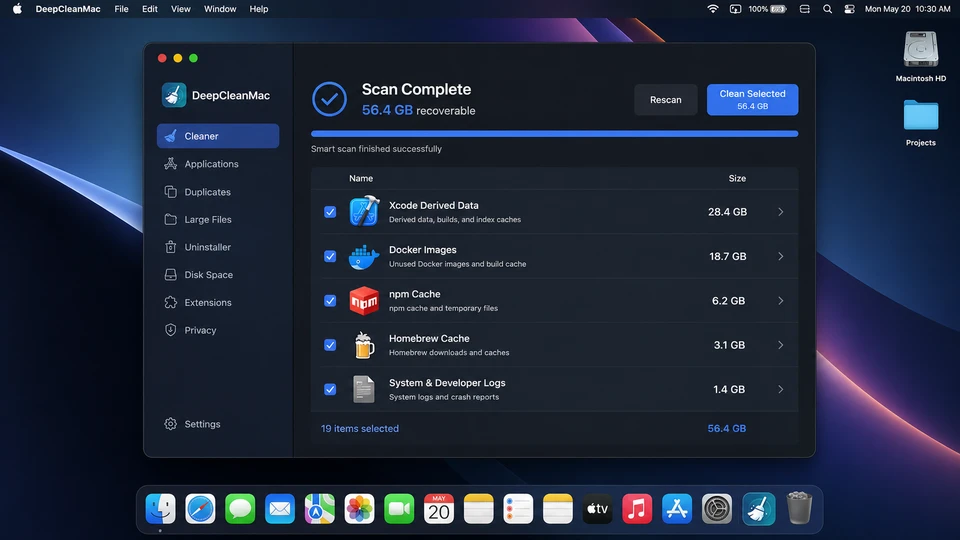The image size is (960, 540).
Task: Uncheck System & Developer Logs checkbox
Action: pyautogui.click(x=330, y=389)
